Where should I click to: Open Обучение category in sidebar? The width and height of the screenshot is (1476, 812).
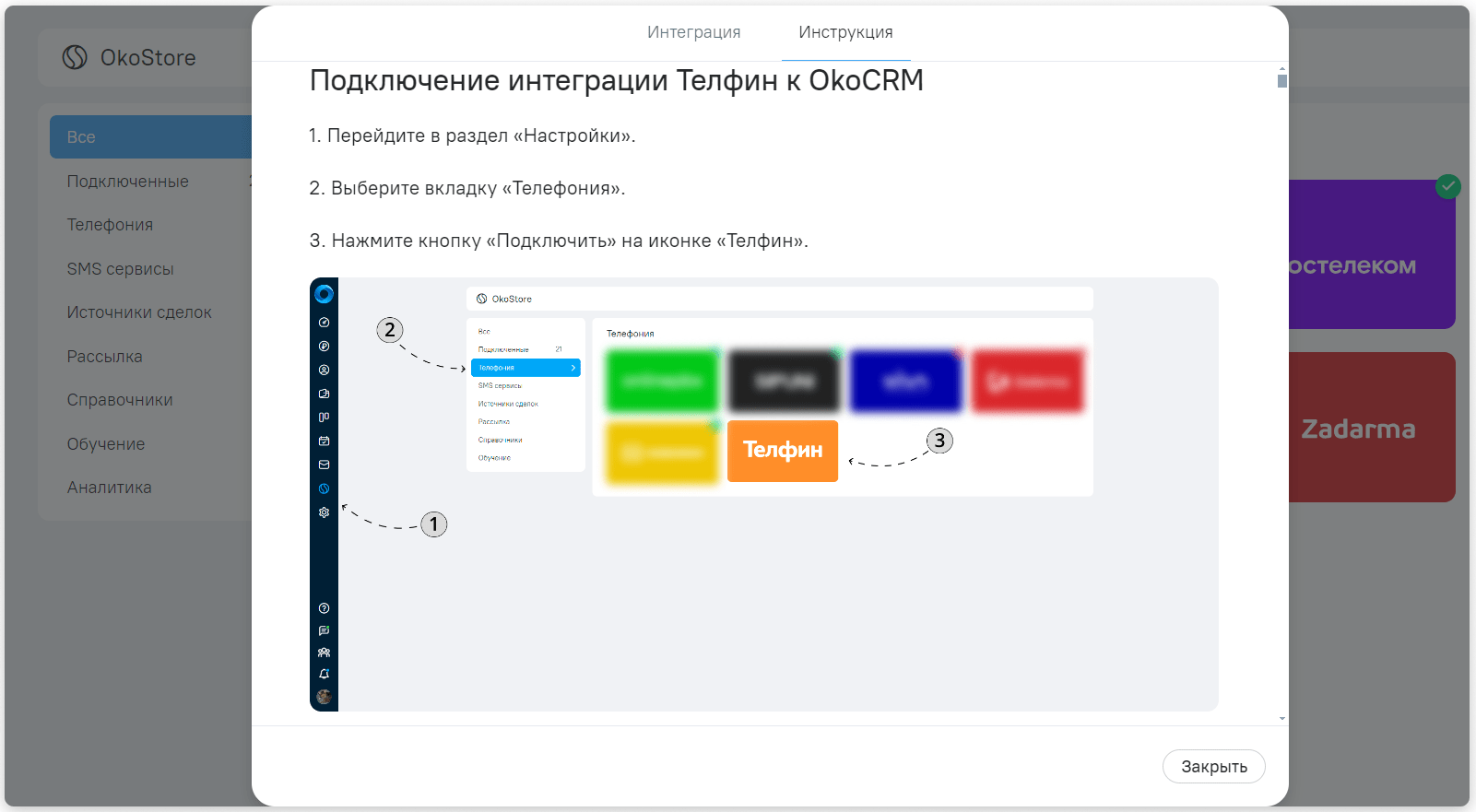click(x=106, y=444)
